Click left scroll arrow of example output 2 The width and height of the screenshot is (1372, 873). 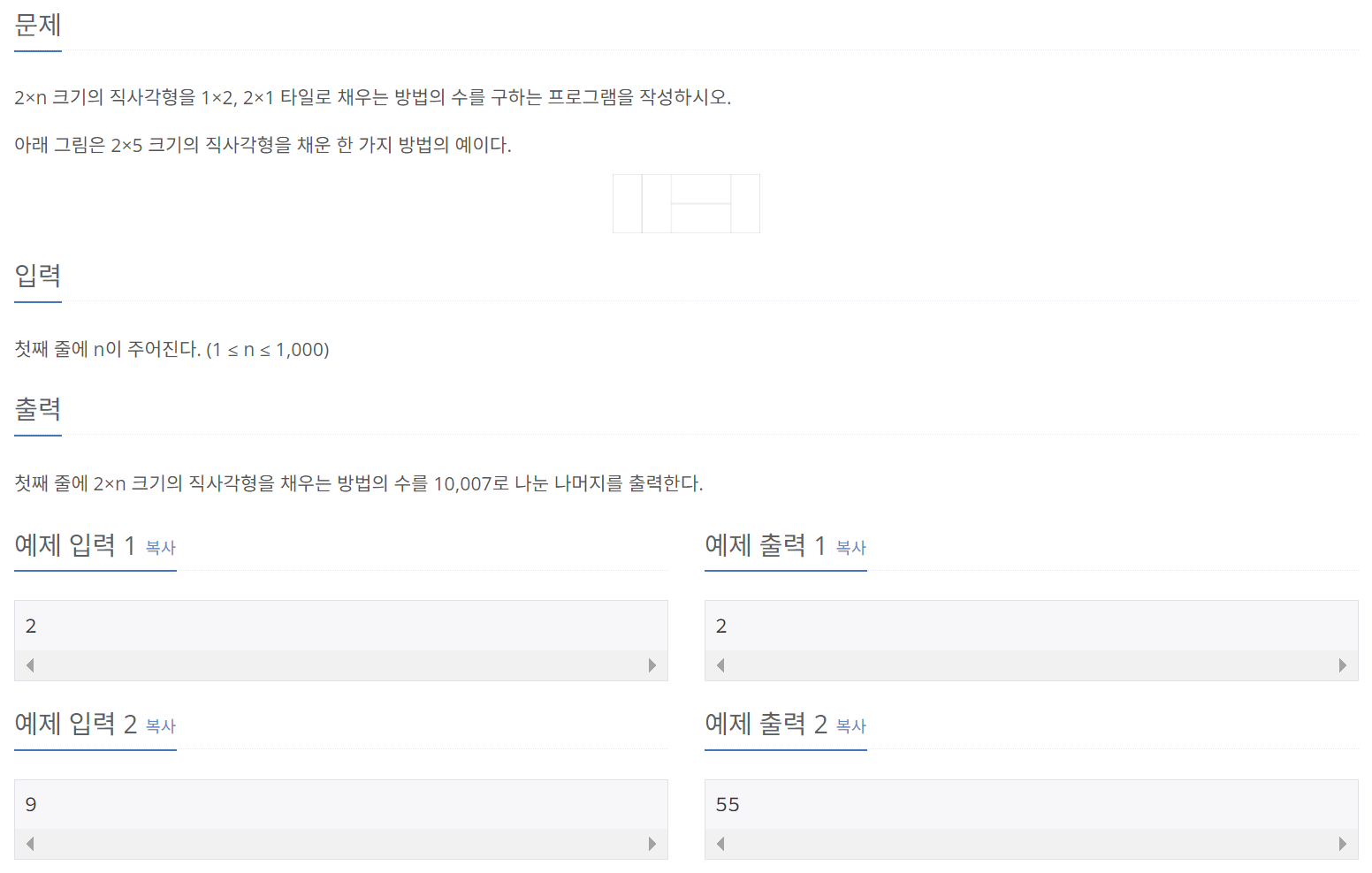click(720, 844)
